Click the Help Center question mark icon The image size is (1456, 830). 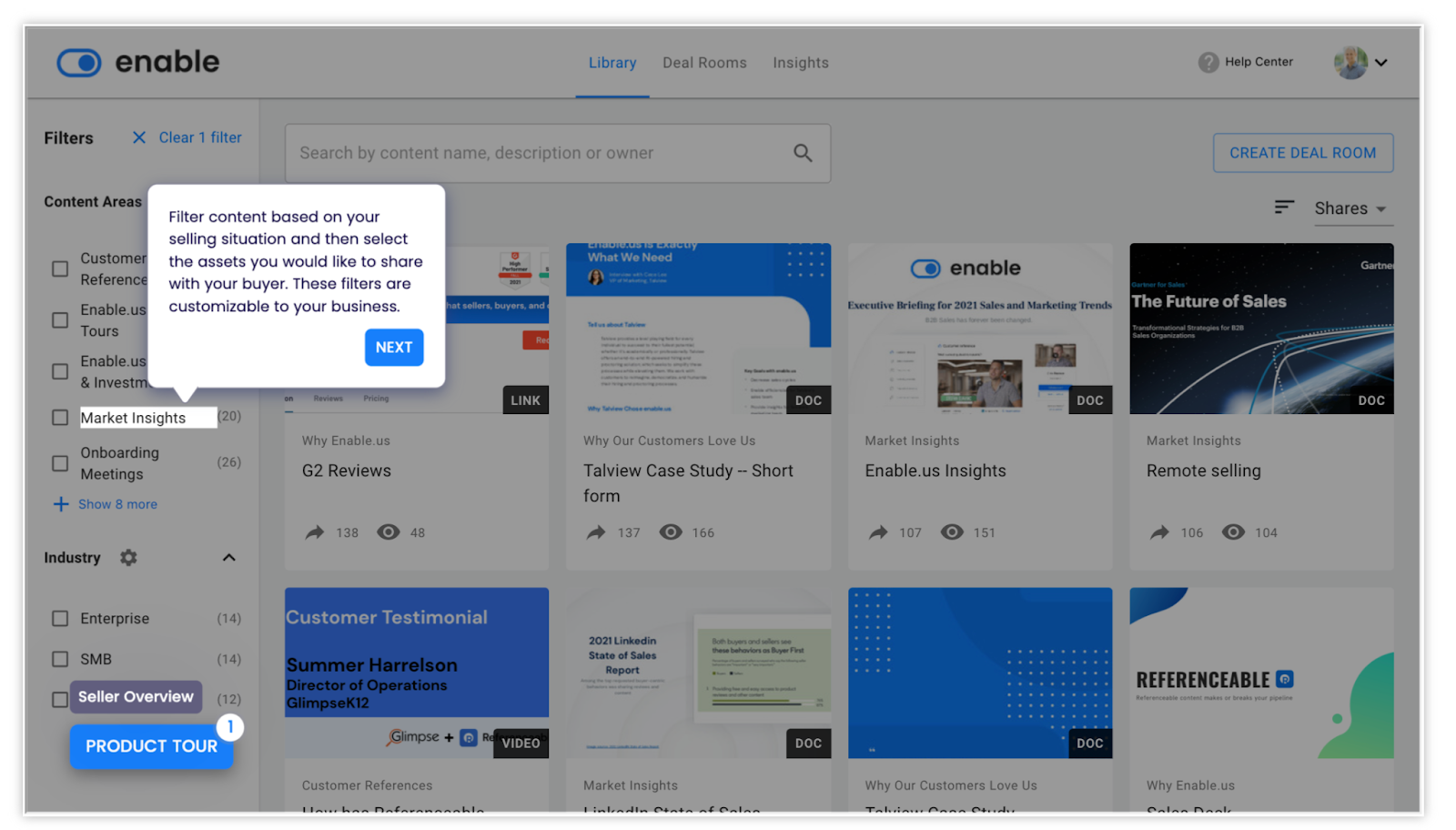pos(1207,62)
